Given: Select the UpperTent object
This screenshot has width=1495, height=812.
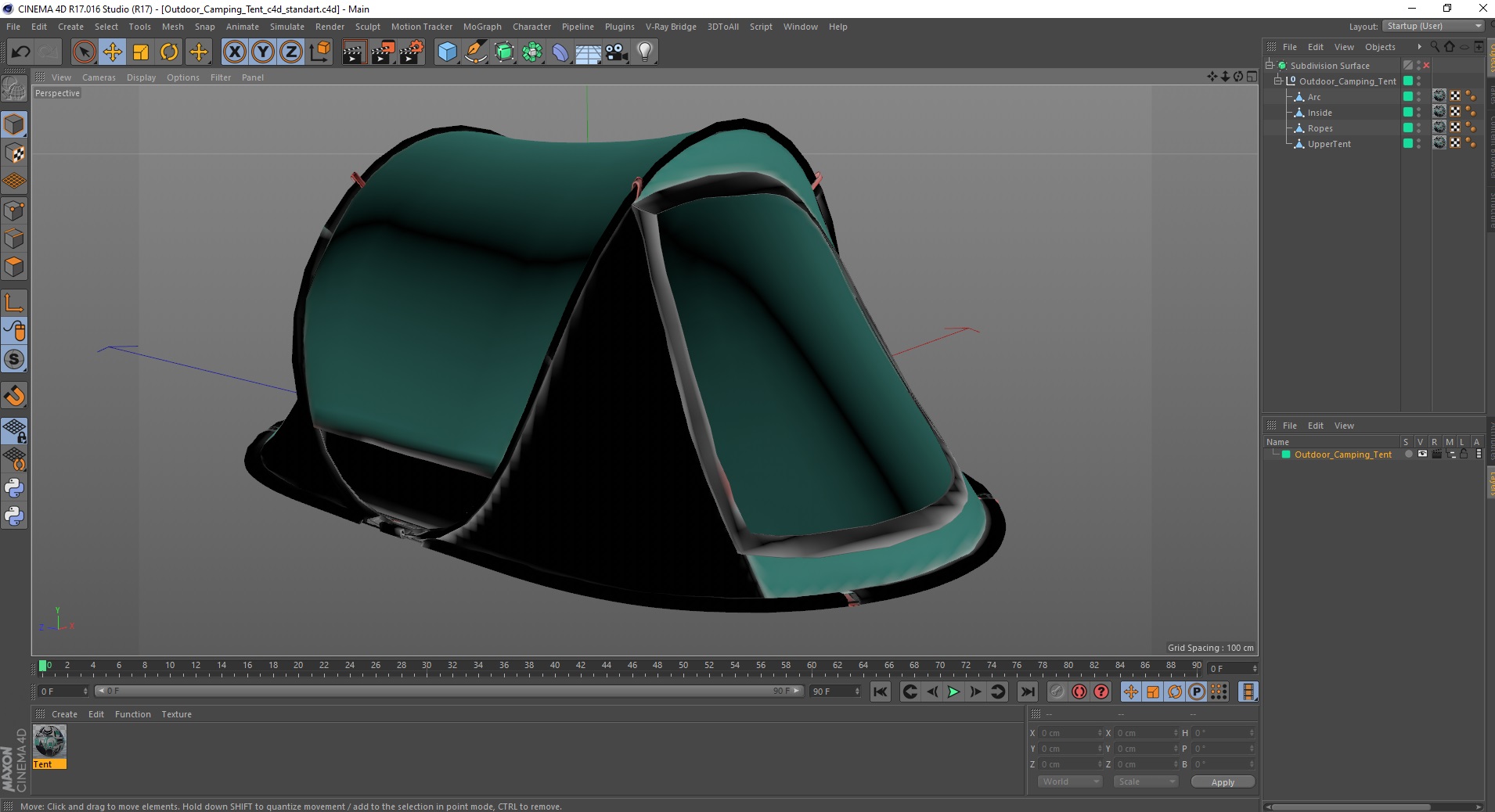Looking at the screenshot, I should pyautogui.click(x=1329, y=144).
